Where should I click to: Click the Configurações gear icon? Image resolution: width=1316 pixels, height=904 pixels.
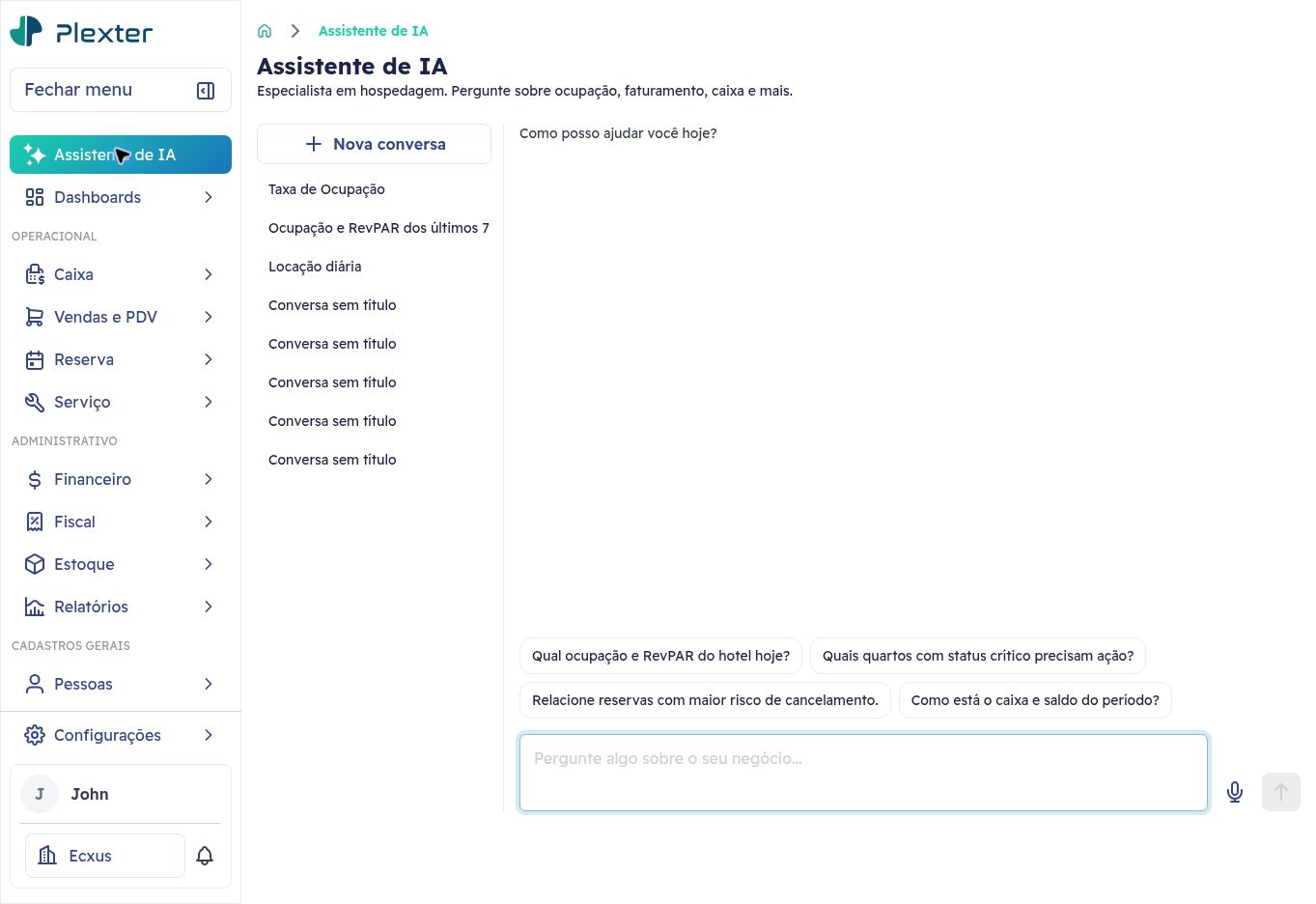pyautogui.click(x=35, y=735)
